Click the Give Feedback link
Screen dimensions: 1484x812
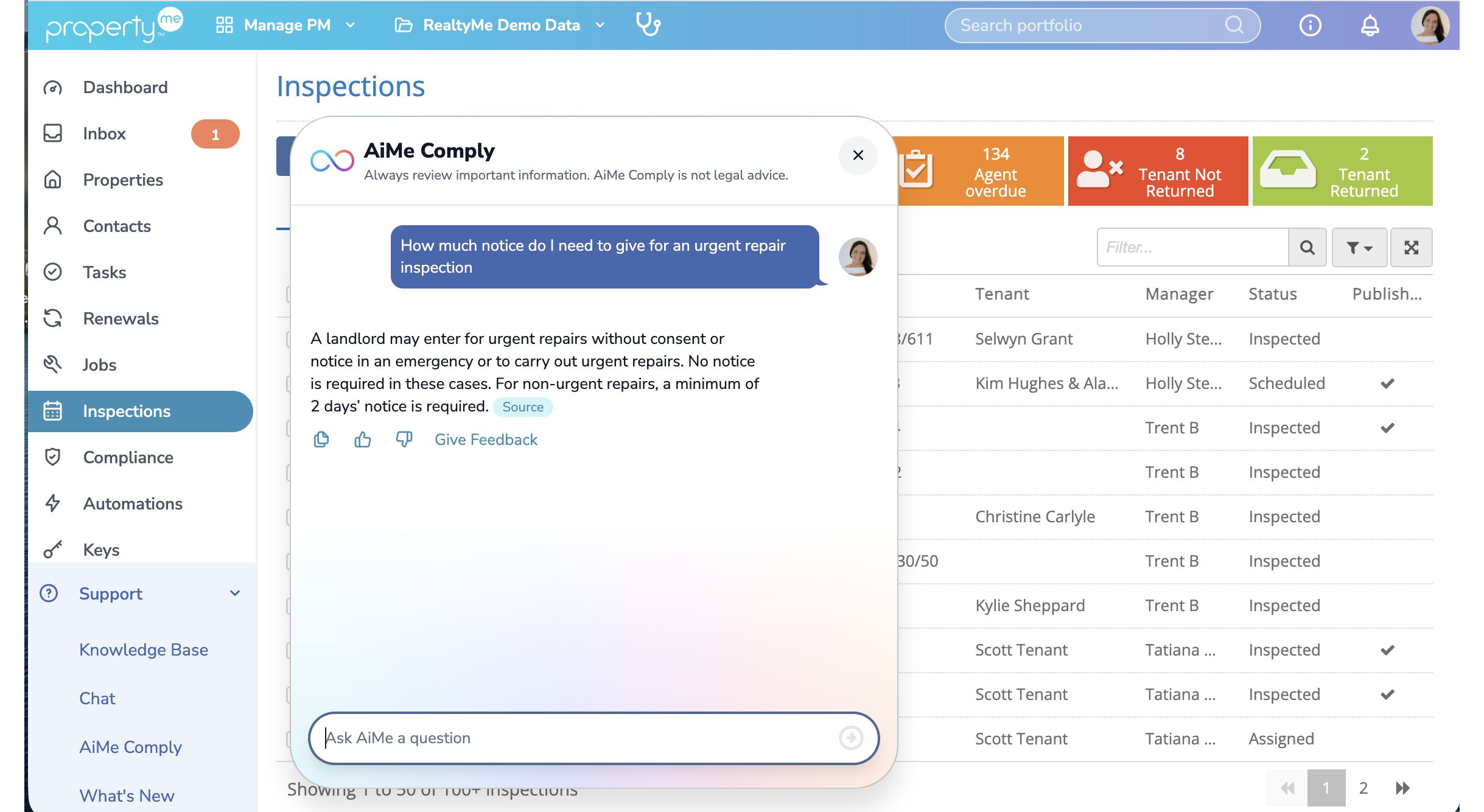click(486, 439)
